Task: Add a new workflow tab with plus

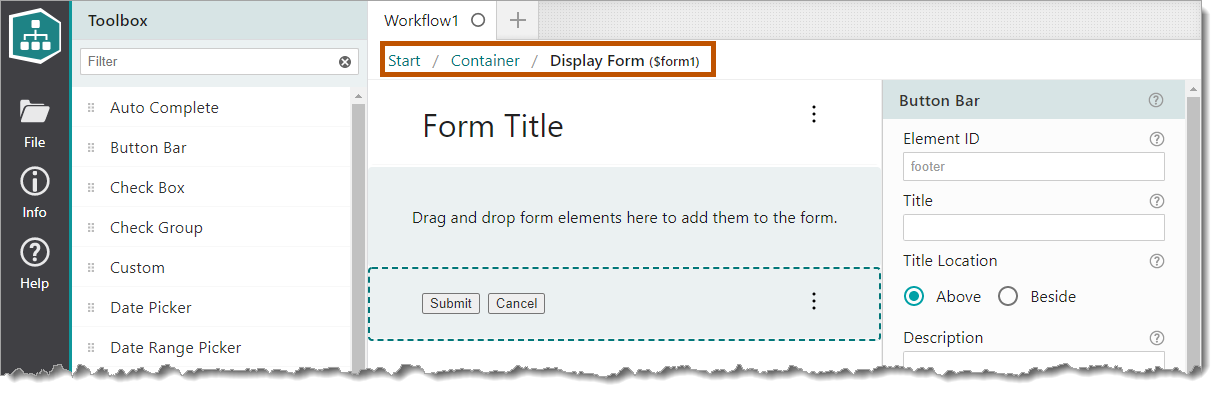Action: [x=517, y=19]
